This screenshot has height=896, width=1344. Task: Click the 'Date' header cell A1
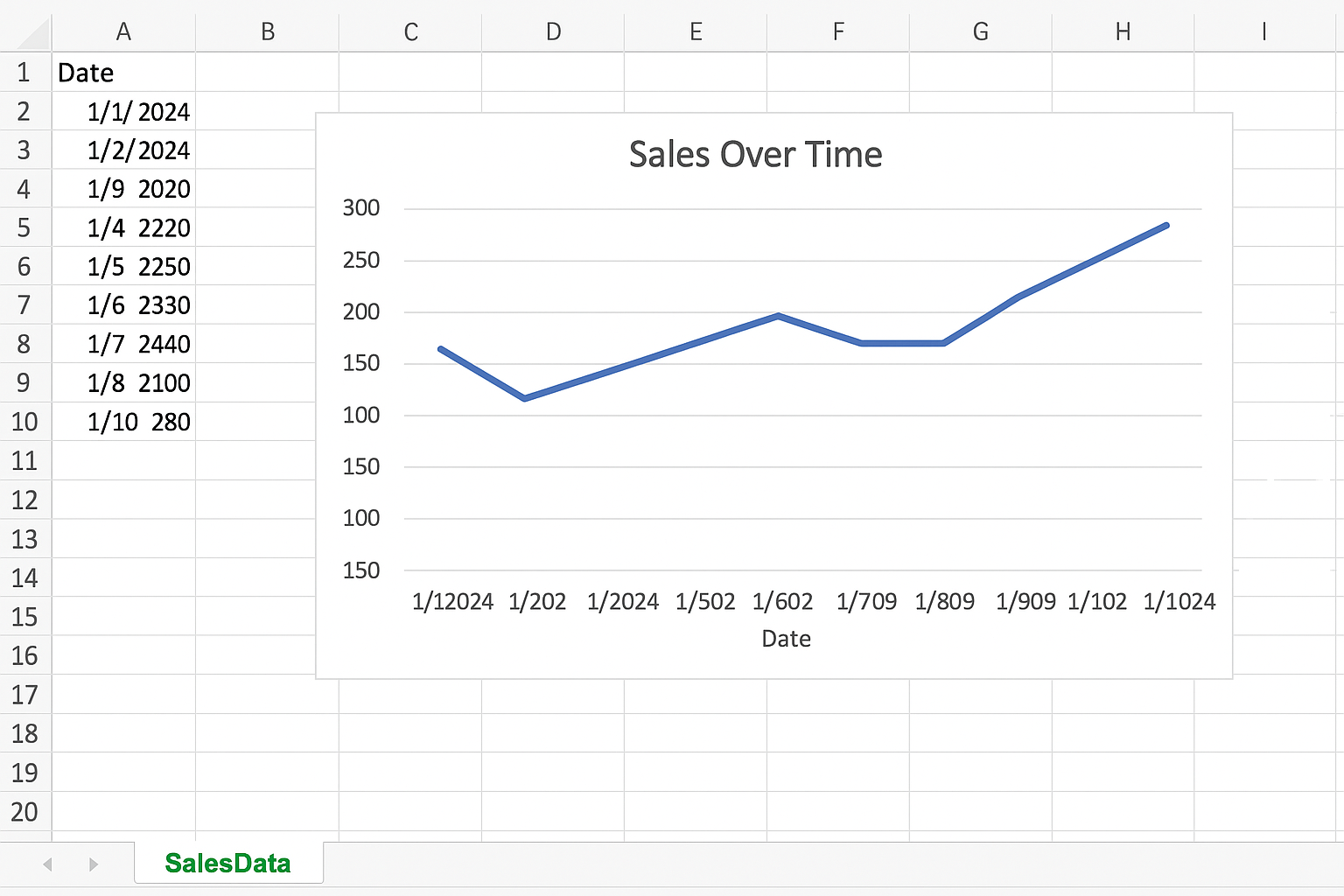pos(123,72)
